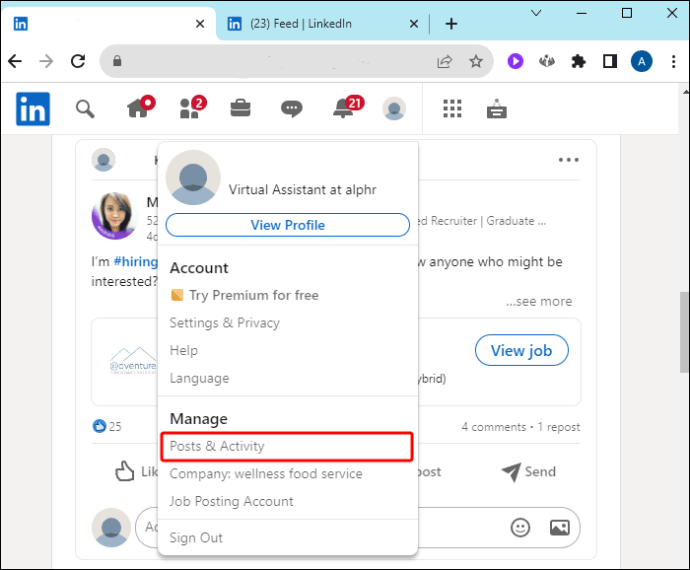Switch to the (23) Feed | LinkedIn tab
Image resolution: width=690 pixels, height=570 pixels.
pos(323,24)
